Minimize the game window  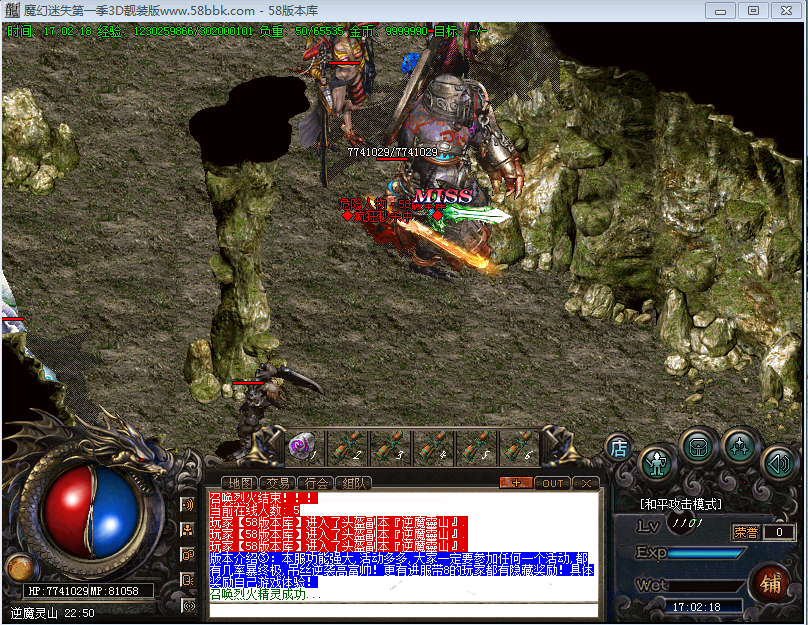click(720, 11)
